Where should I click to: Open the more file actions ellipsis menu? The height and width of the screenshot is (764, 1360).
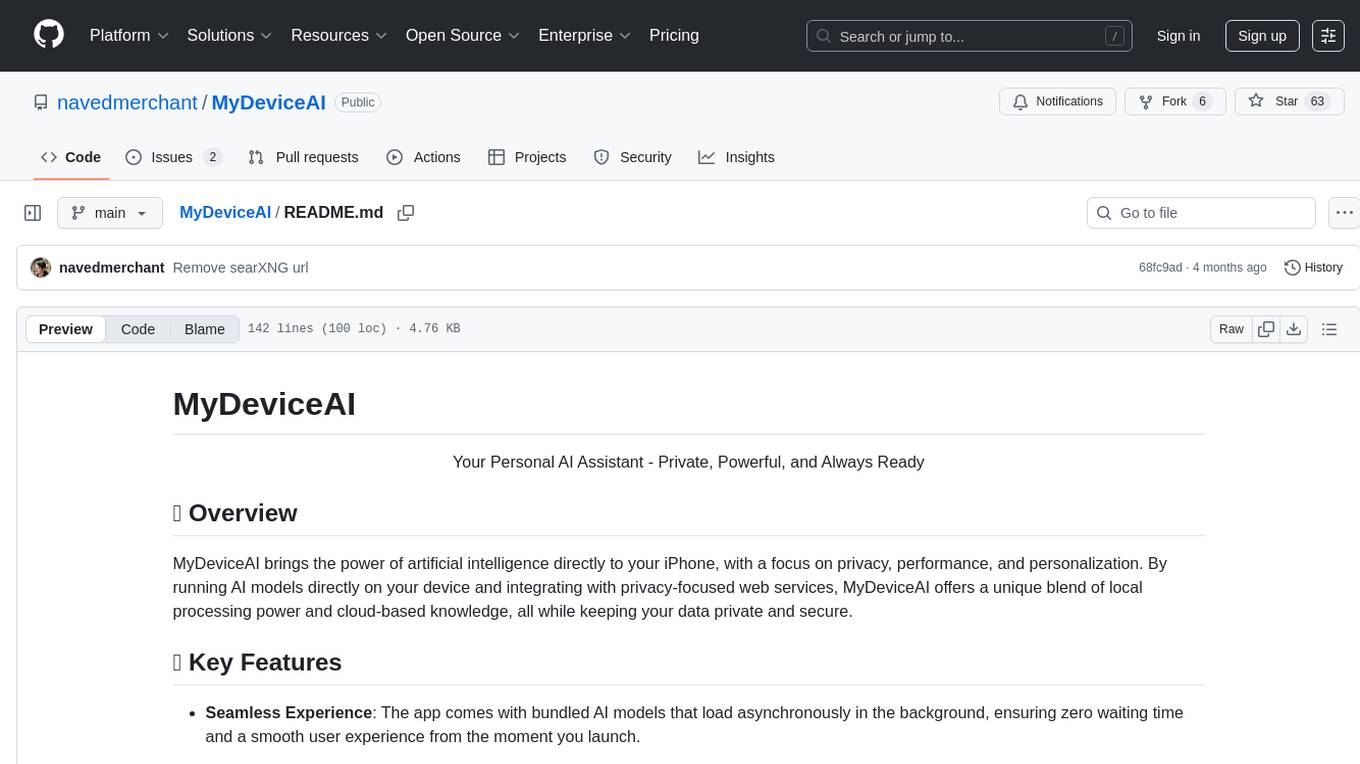(x=1344, y=213)
